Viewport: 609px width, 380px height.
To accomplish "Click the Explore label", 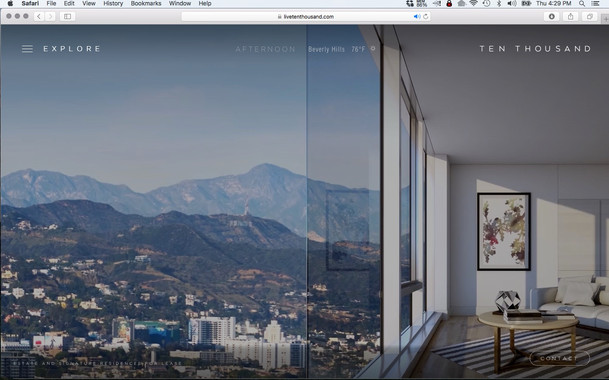I will click(72, 49).
